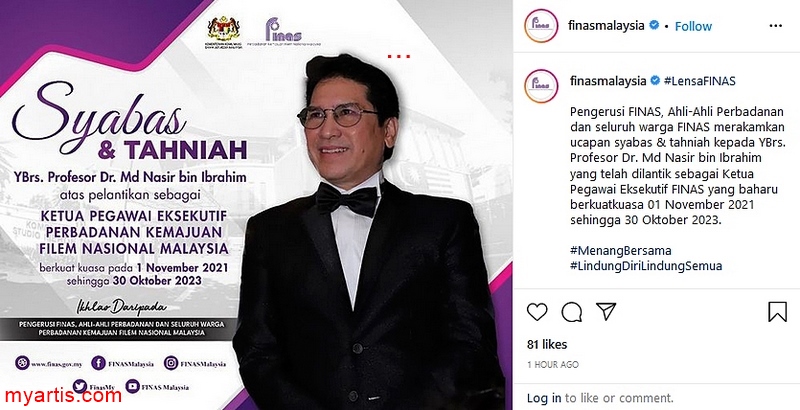
Task: Click the 1 HOUR AGO timestamp
Action: 553,364
